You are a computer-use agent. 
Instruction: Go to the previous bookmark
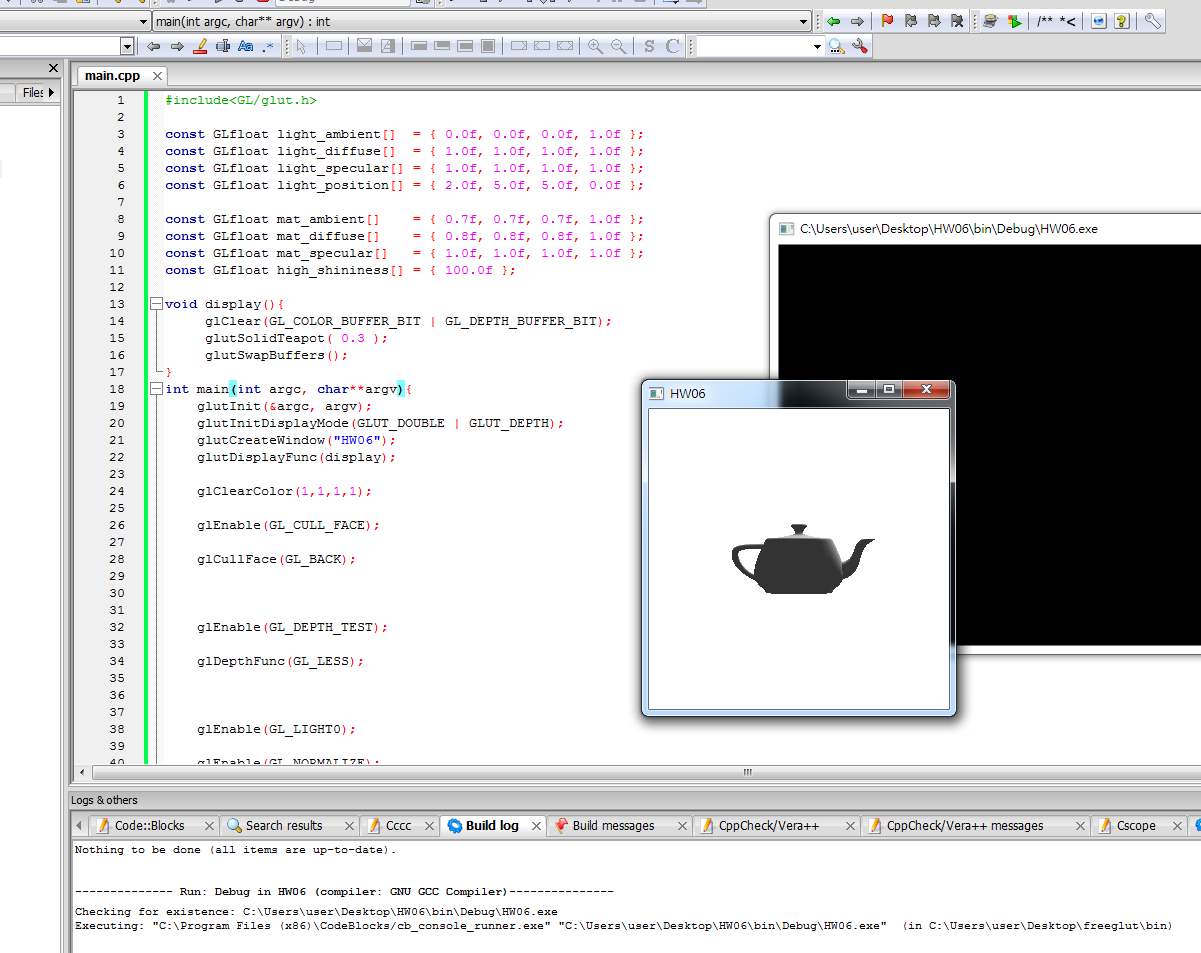click(x=910, y=21)
